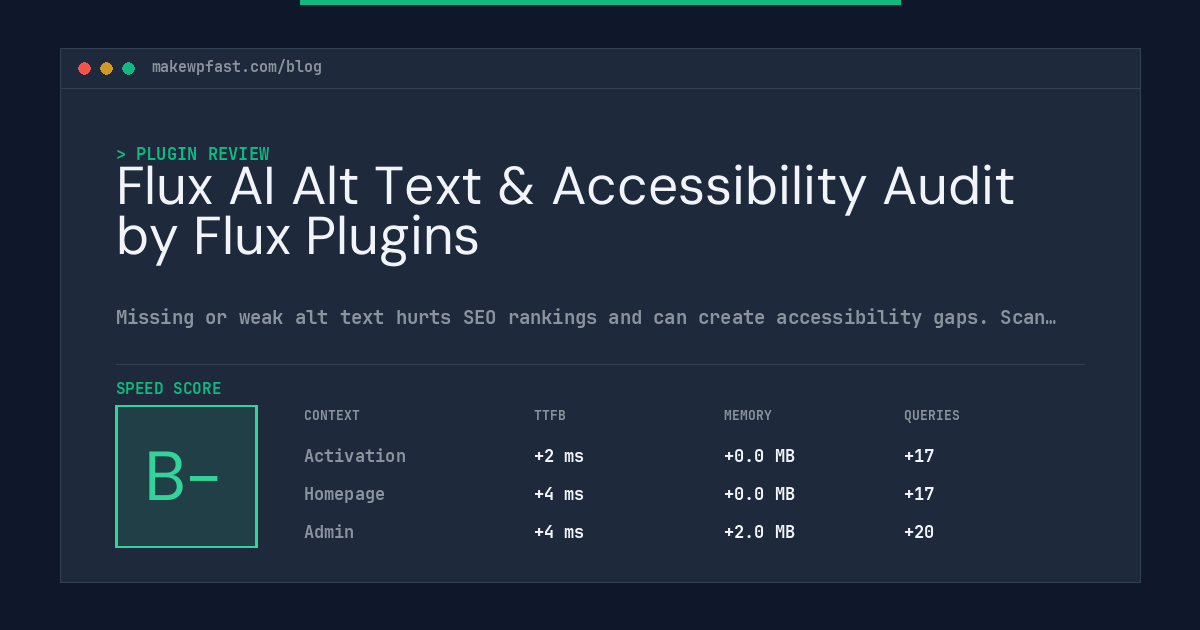The width and height of the screenshot is (1200, 630).
Task: Click the red window dot
Action: [84, 68]
